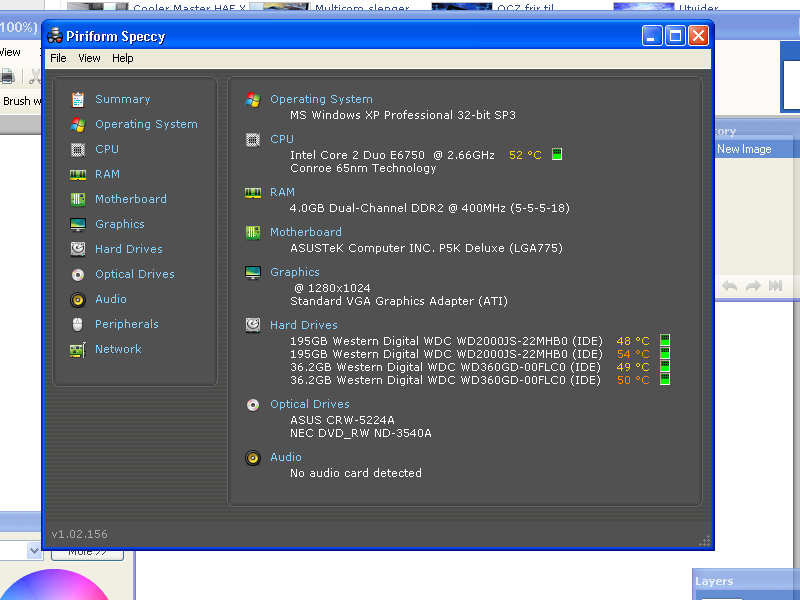The width and height of the screenshot is (800, 600).
Task: Click the RAM stick icon in sidebar
Action: click(78, 175)
